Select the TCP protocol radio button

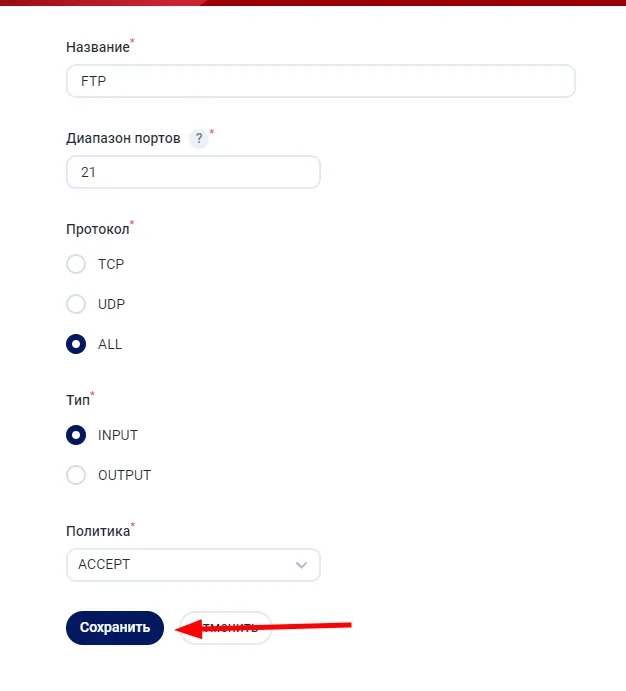tap(76, 264)
